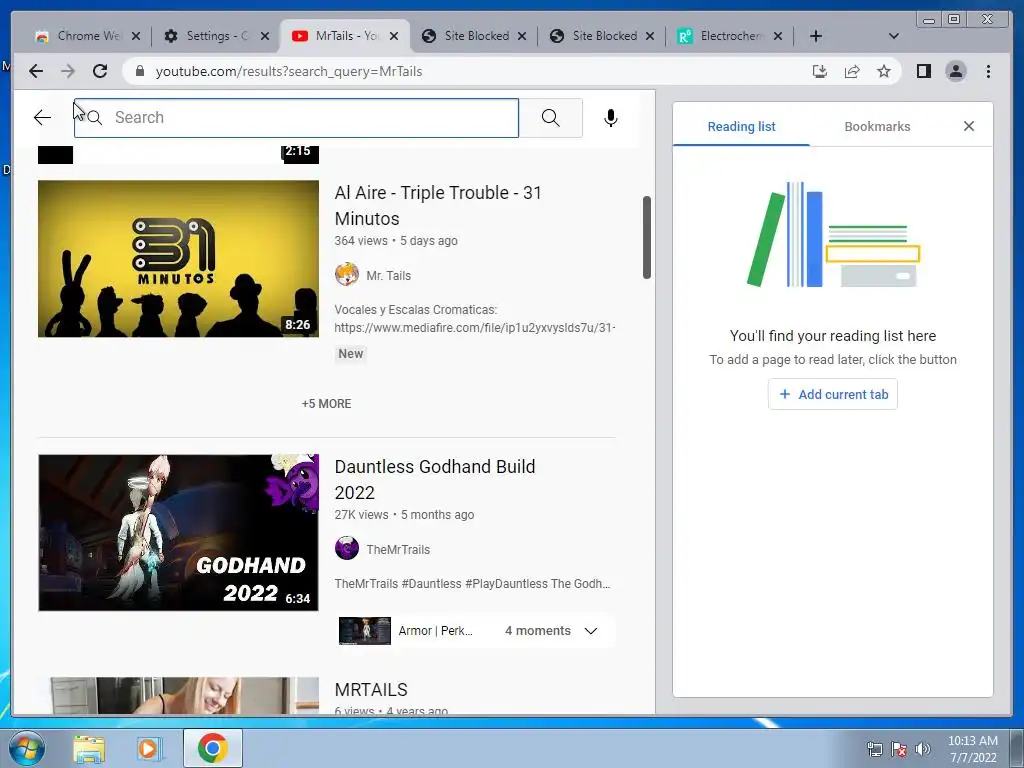Viewport: 1024px width, 768px height.
Task: Expand the +5 MORE results
Action: [x=327, y=404]
